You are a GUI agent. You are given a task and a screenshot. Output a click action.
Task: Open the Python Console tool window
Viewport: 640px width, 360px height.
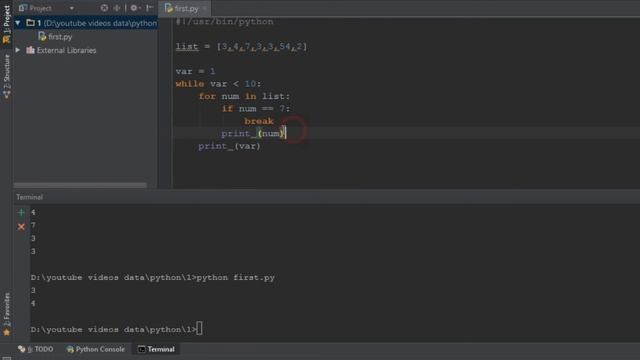(x=96, y=349)
